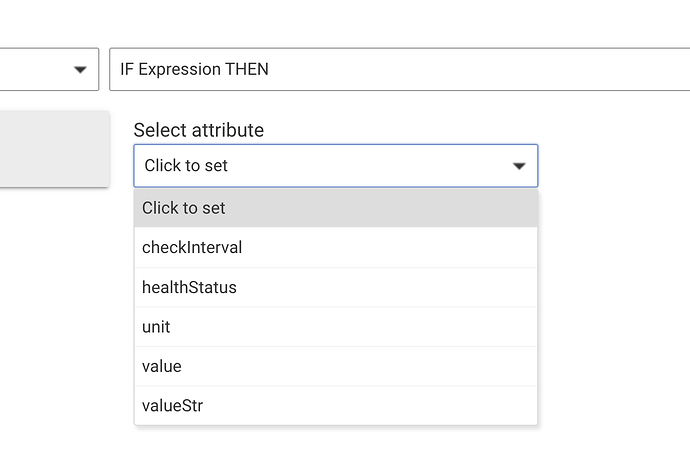Focus the expression text box reading 'IF Expression THEN'
Image resolution: width=690 pixels, height=455 pixels.
398,70
